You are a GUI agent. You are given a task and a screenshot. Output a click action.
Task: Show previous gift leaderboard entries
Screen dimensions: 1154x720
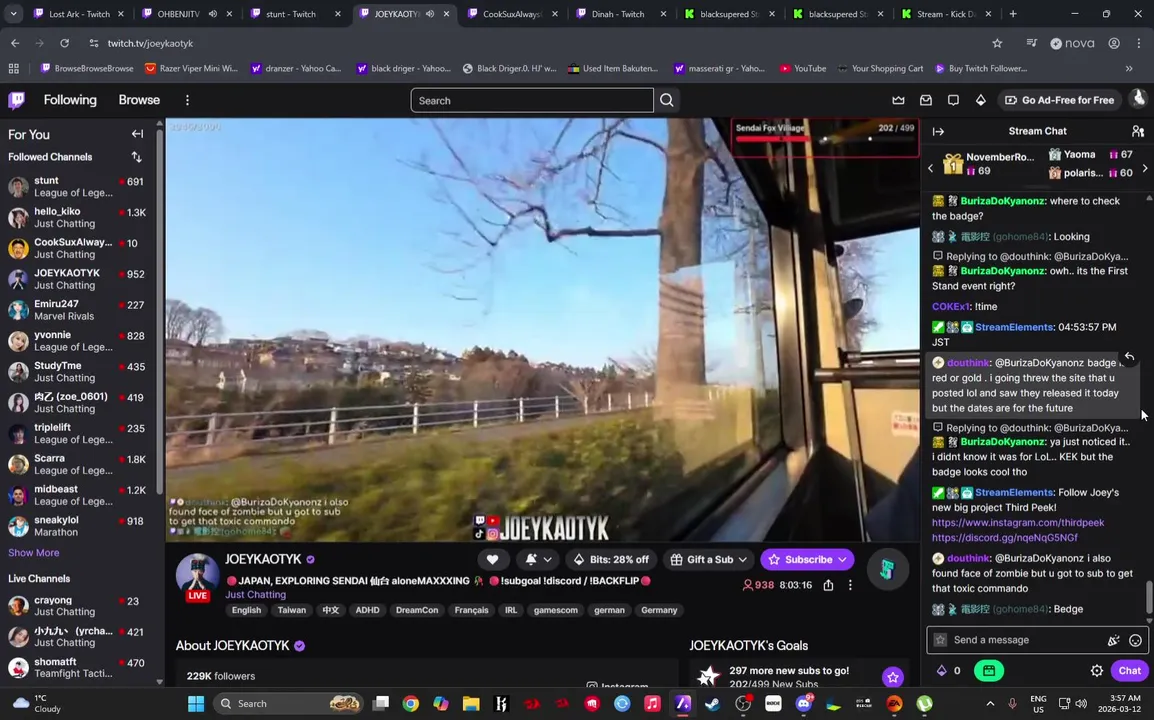click(930, 168)
